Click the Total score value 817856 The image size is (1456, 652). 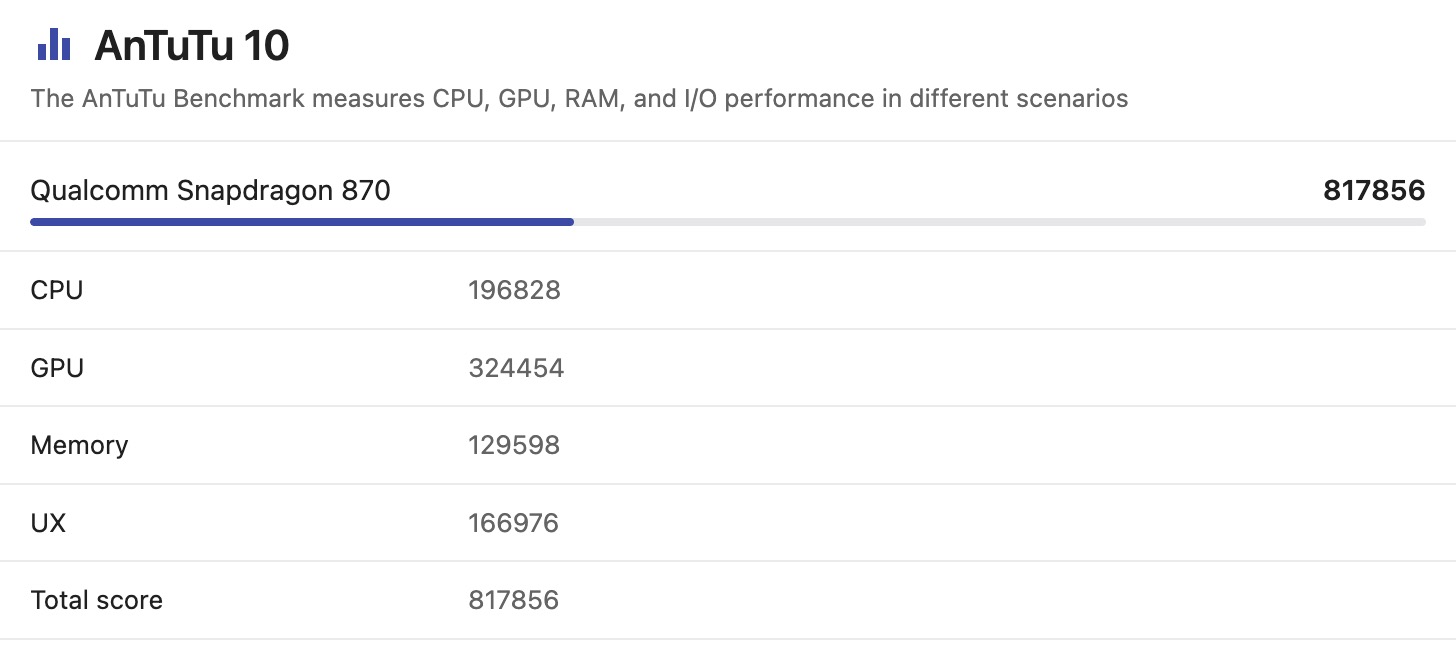[513, 600]
